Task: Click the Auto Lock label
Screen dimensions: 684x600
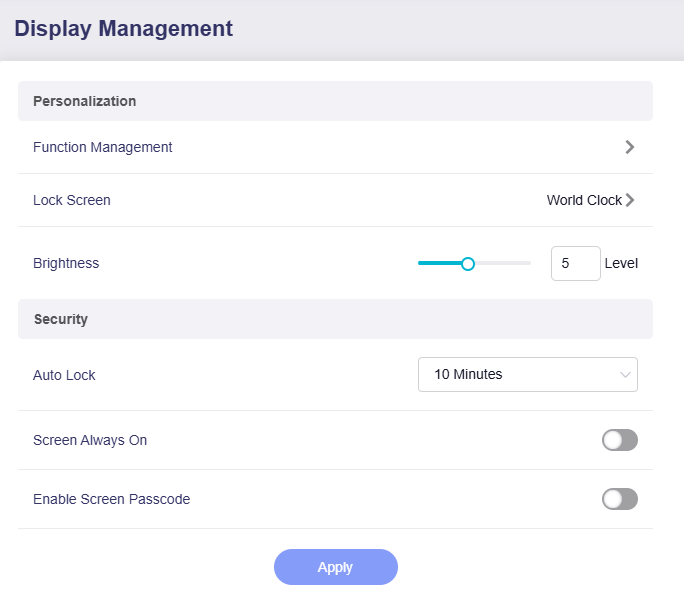Action: coord(64,375)
